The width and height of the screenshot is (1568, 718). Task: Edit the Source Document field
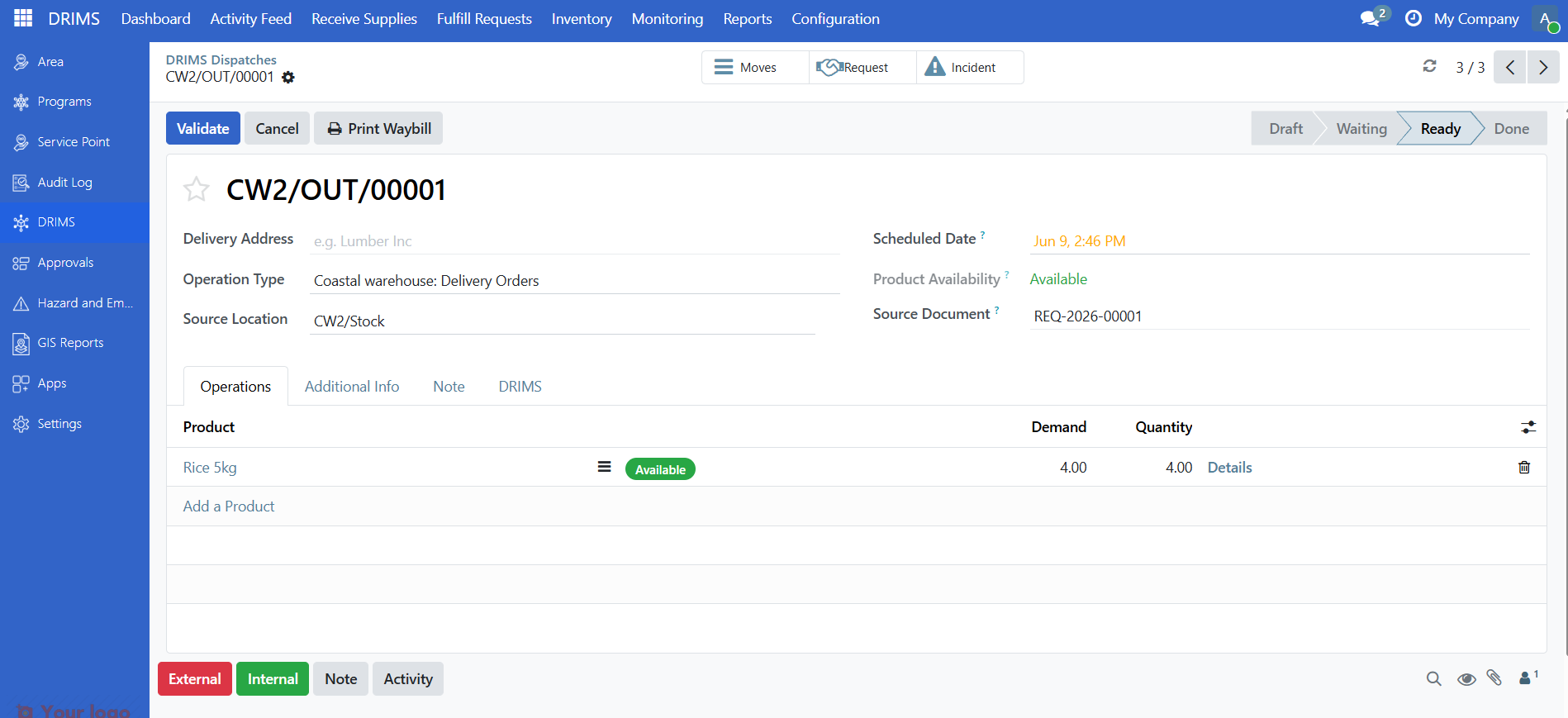click(1280, 316)
